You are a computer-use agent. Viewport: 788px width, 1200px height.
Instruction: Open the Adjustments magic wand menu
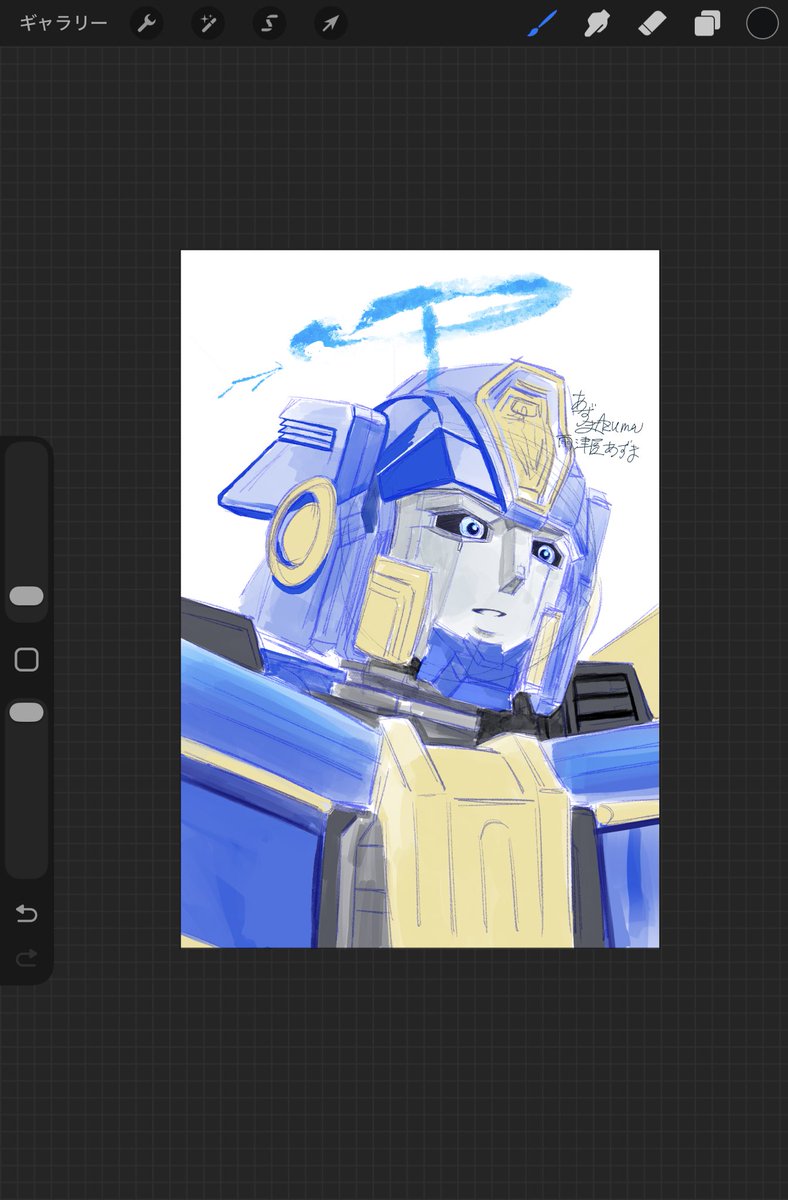[x=208, y=23]
